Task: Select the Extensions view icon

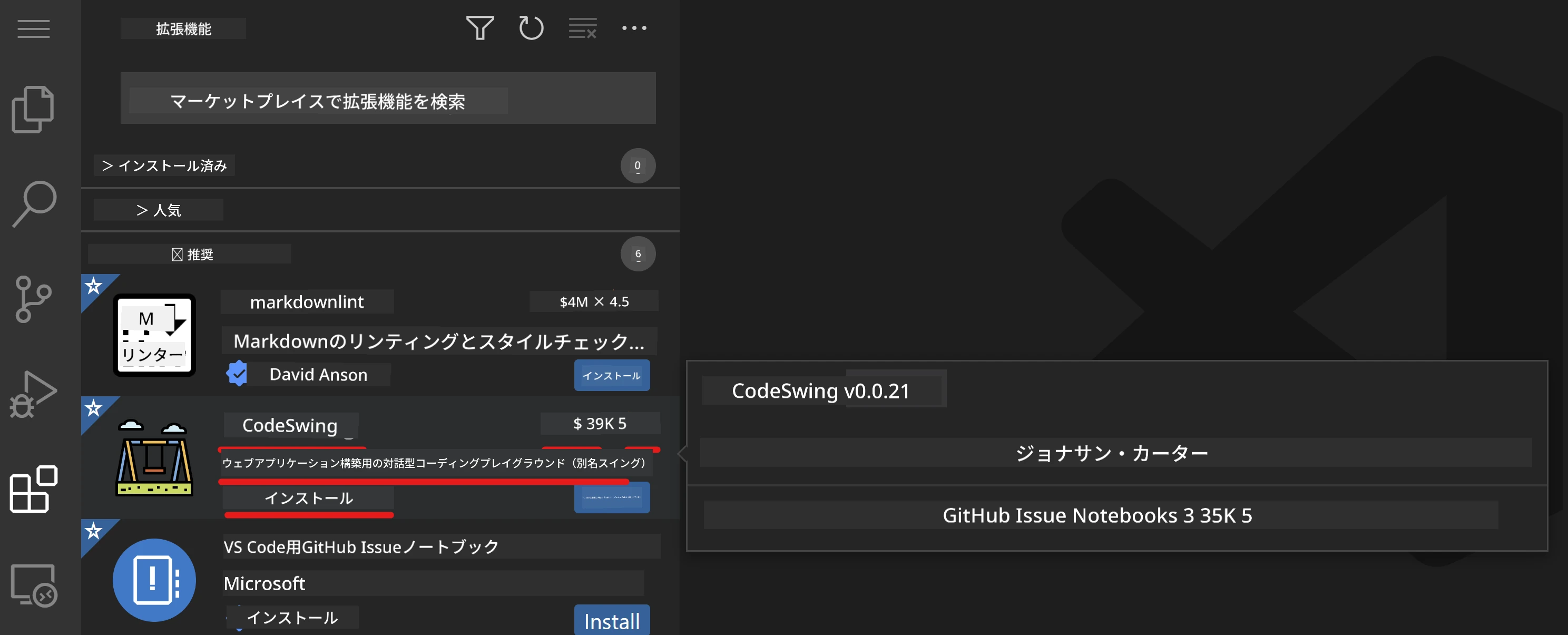Action: pyautogui.click(x=34, y=489)
